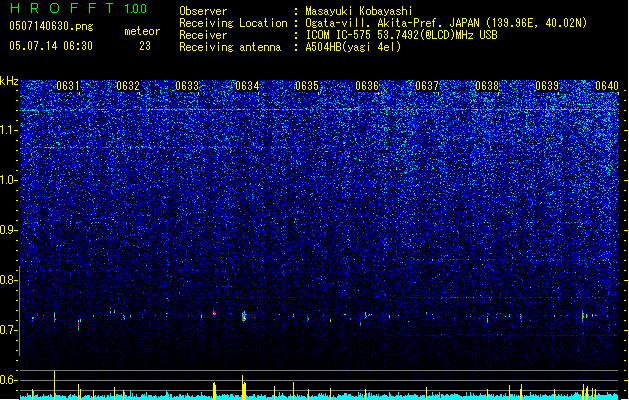629x400 pixels.
Task: Click the 0.9 kHz axis label
Action: point(9,230)
